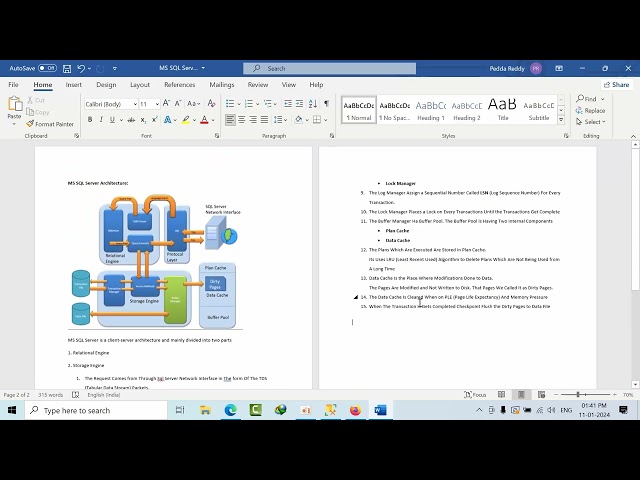The height and width of the screenshot is (480, 640).
Task: Open the line spacing dropdown
Action: pos(280,120)
